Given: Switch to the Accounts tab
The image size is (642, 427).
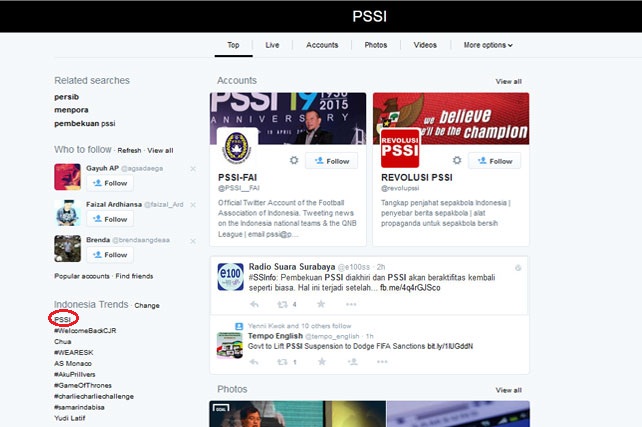Looking at the screenshot, I should (x=322, y=45).
